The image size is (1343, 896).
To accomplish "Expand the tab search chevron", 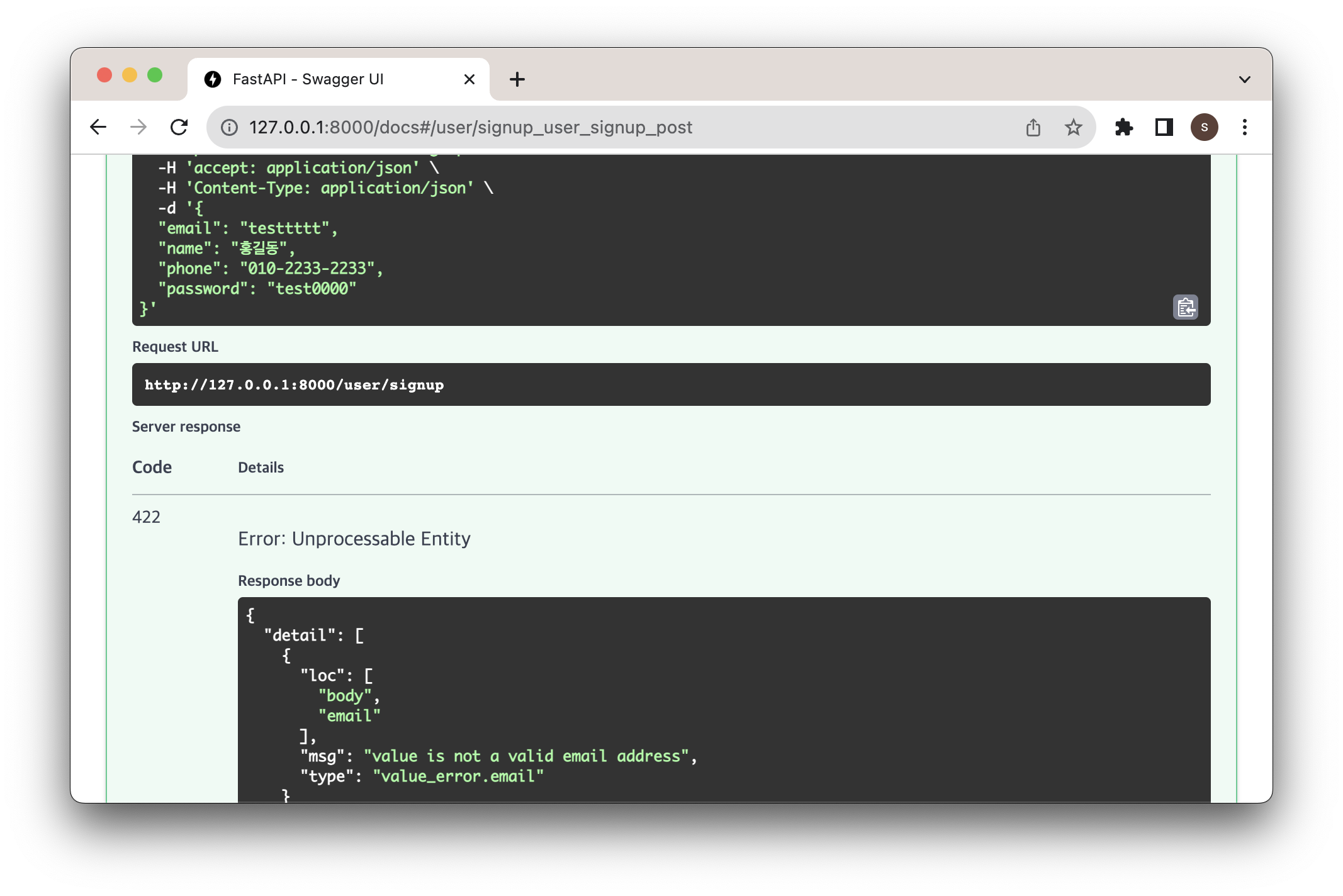I will point(1244,79).
